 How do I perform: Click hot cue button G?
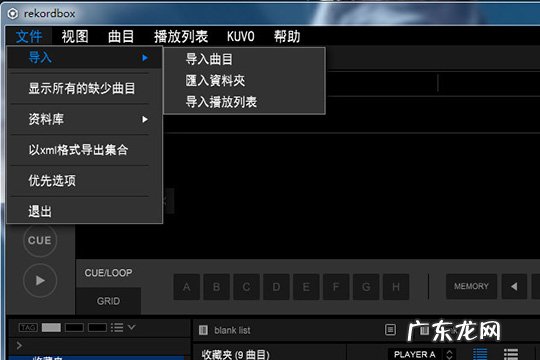(366, 287)
